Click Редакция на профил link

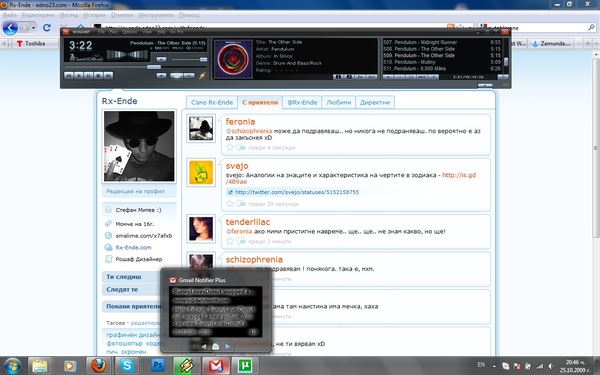pyautogui.click(x=135, y=191)
